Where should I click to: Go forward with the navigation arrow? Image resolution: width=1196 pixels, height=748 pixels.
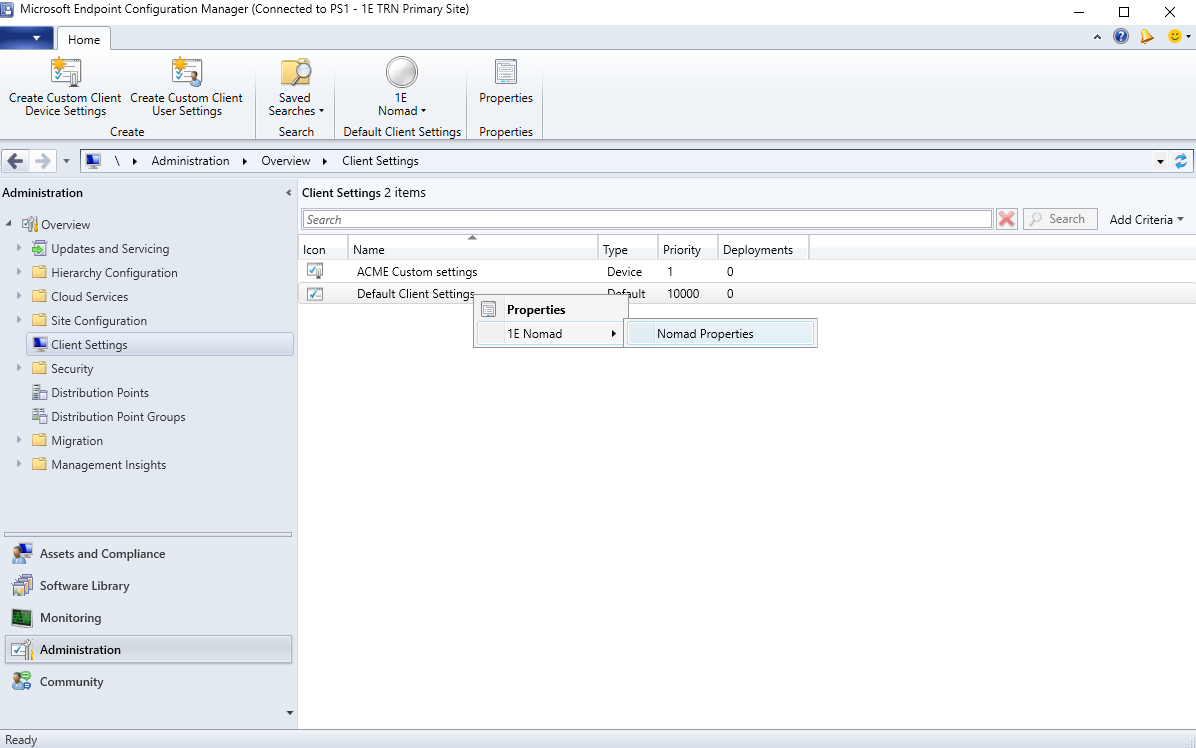pyautogui.click(x=43, y=161)
